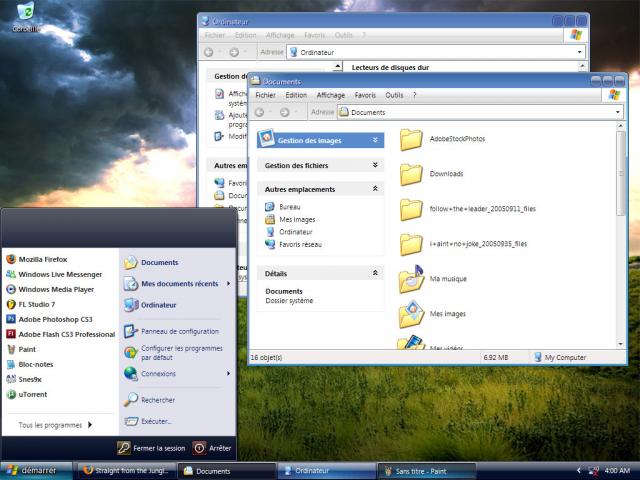
Task: Open Paint from the start menu
Action: coord(21,349)
